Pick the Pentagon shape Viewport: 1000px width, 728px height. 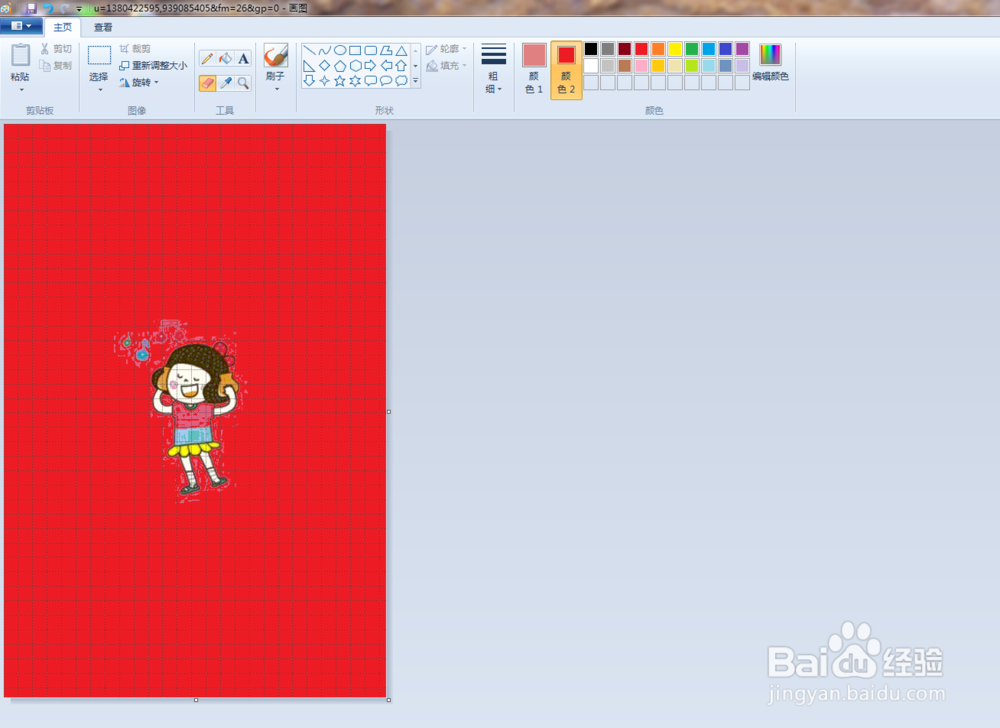[340, 66]
